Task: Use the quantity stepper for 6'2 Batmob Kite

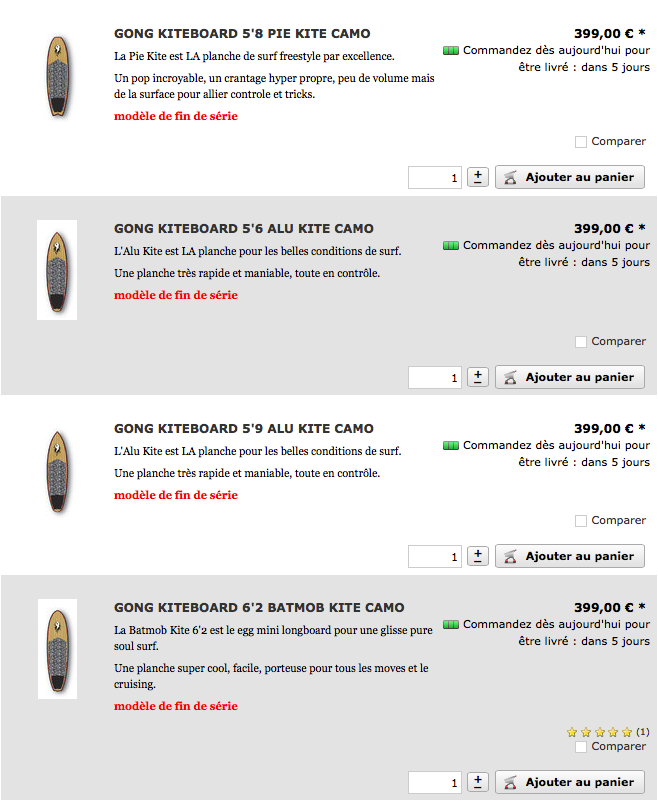Action: point(478,782)
